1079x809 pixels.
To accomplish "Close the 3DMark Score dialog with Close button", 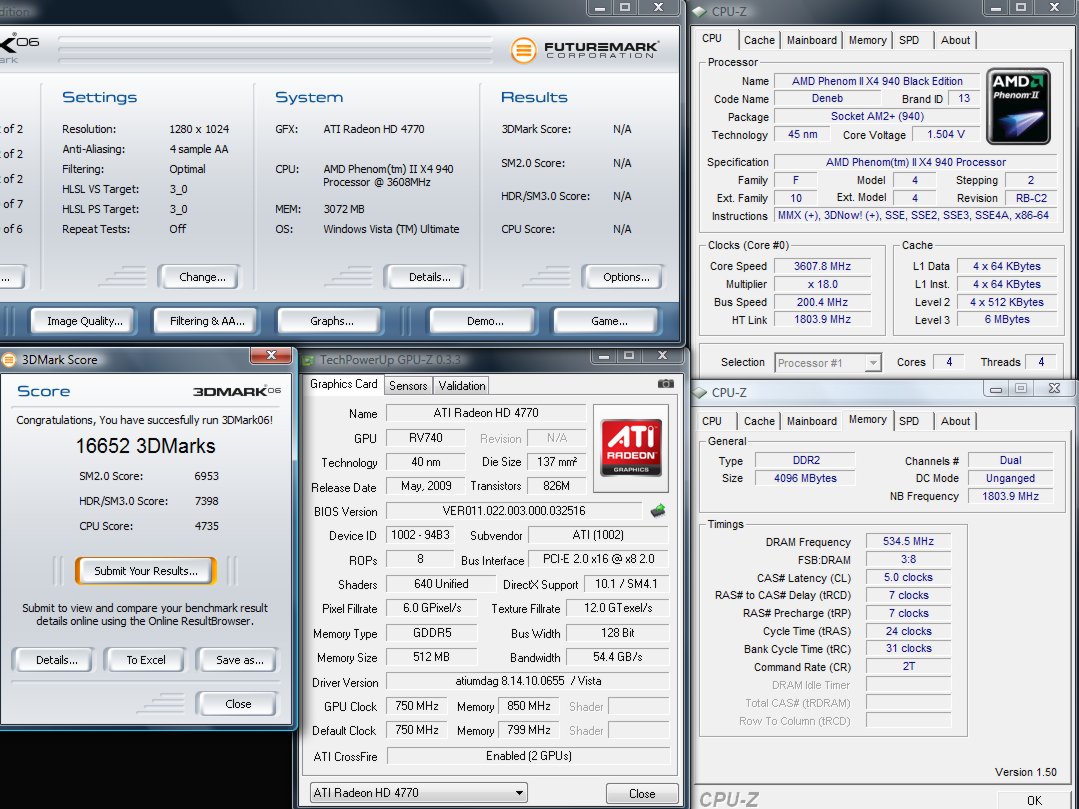I will click(238, 704).
